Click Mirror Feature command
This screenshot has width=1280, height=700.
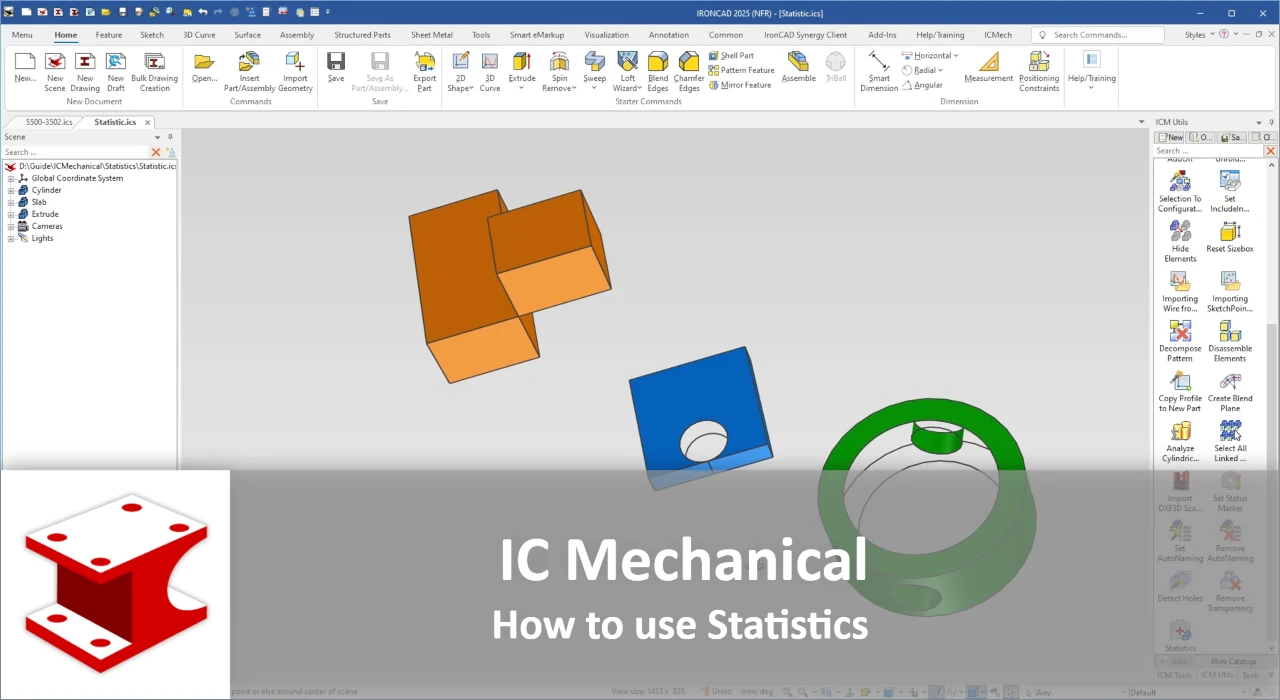[x=740, y=85]
